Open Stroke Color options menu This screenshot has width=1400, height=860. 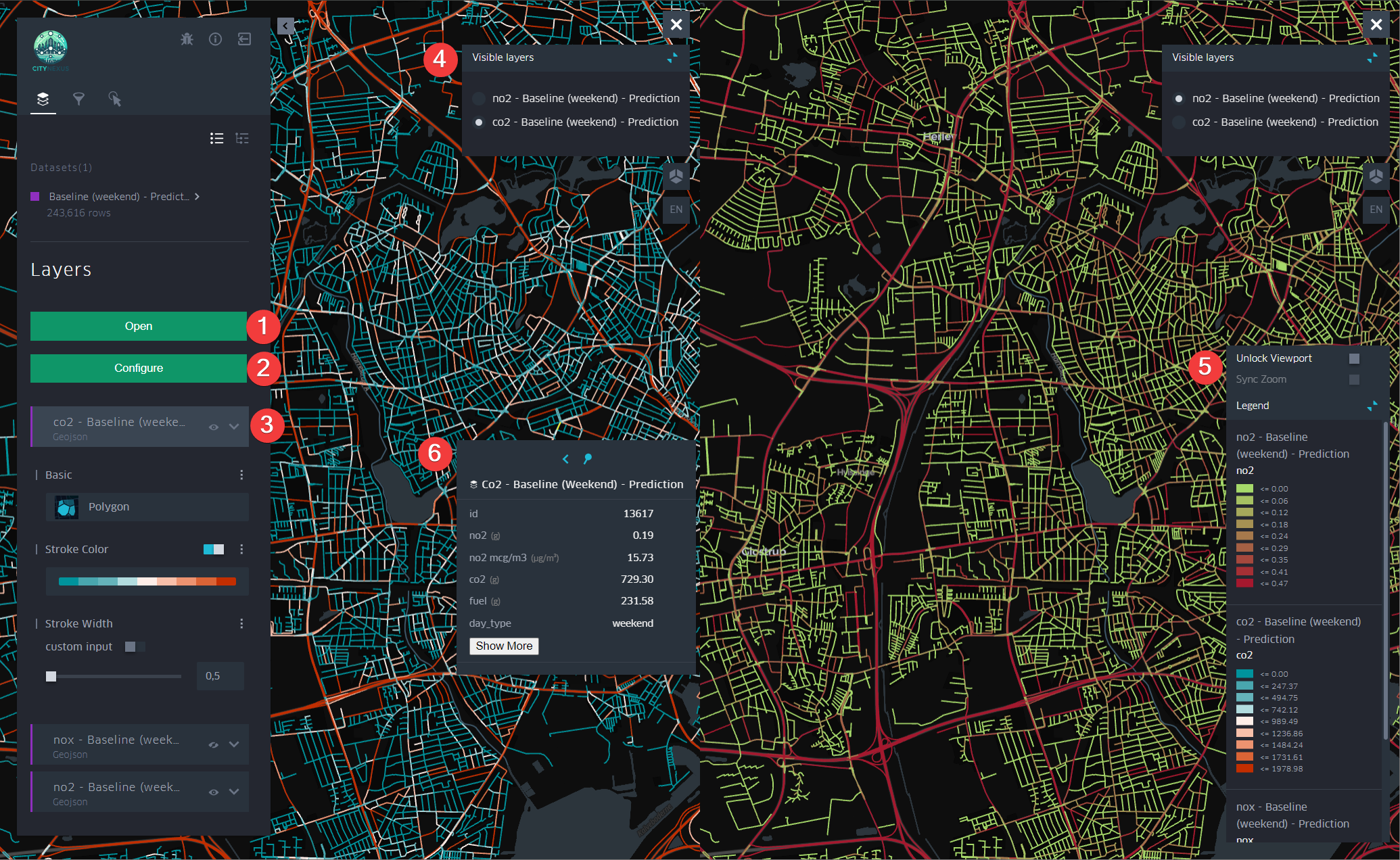(x=241, y=550)
